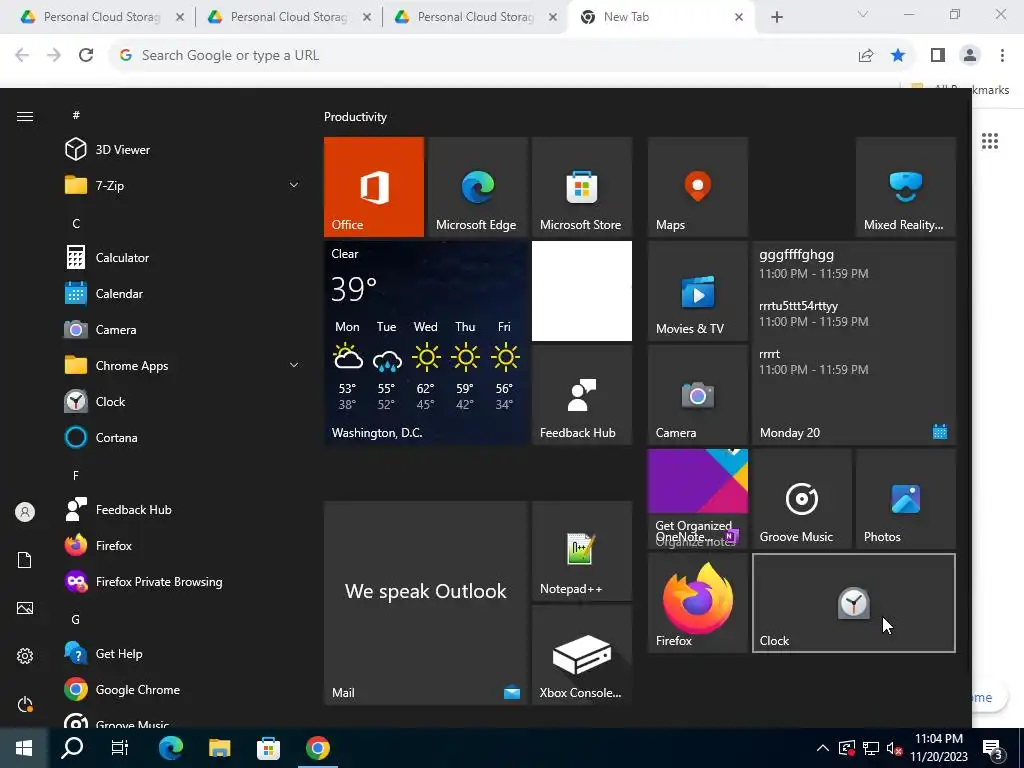The image size is (1024, 768).
Task: Open the Camera tile
Action: (x=697, y=395)
